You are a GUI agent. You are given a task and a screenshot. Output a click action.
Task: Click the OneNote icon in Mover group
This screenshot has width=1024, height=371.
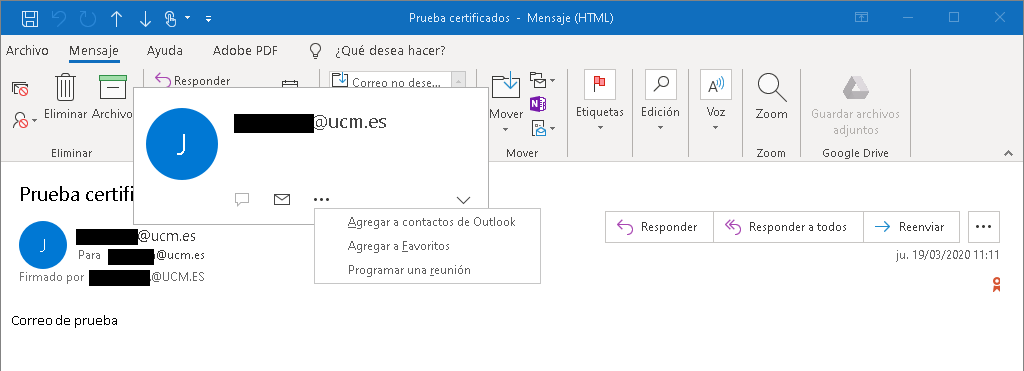(537, 104)
